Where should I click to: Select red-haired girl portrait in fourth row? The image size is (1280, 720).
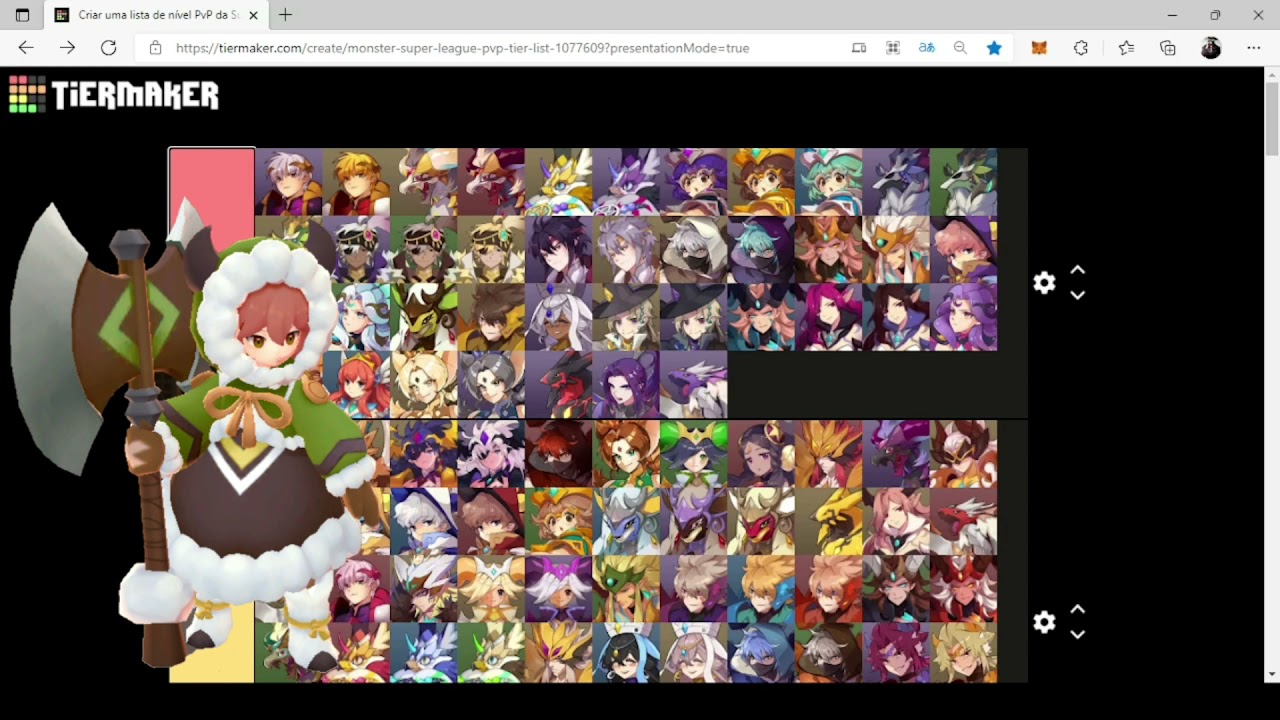[357, 384]
